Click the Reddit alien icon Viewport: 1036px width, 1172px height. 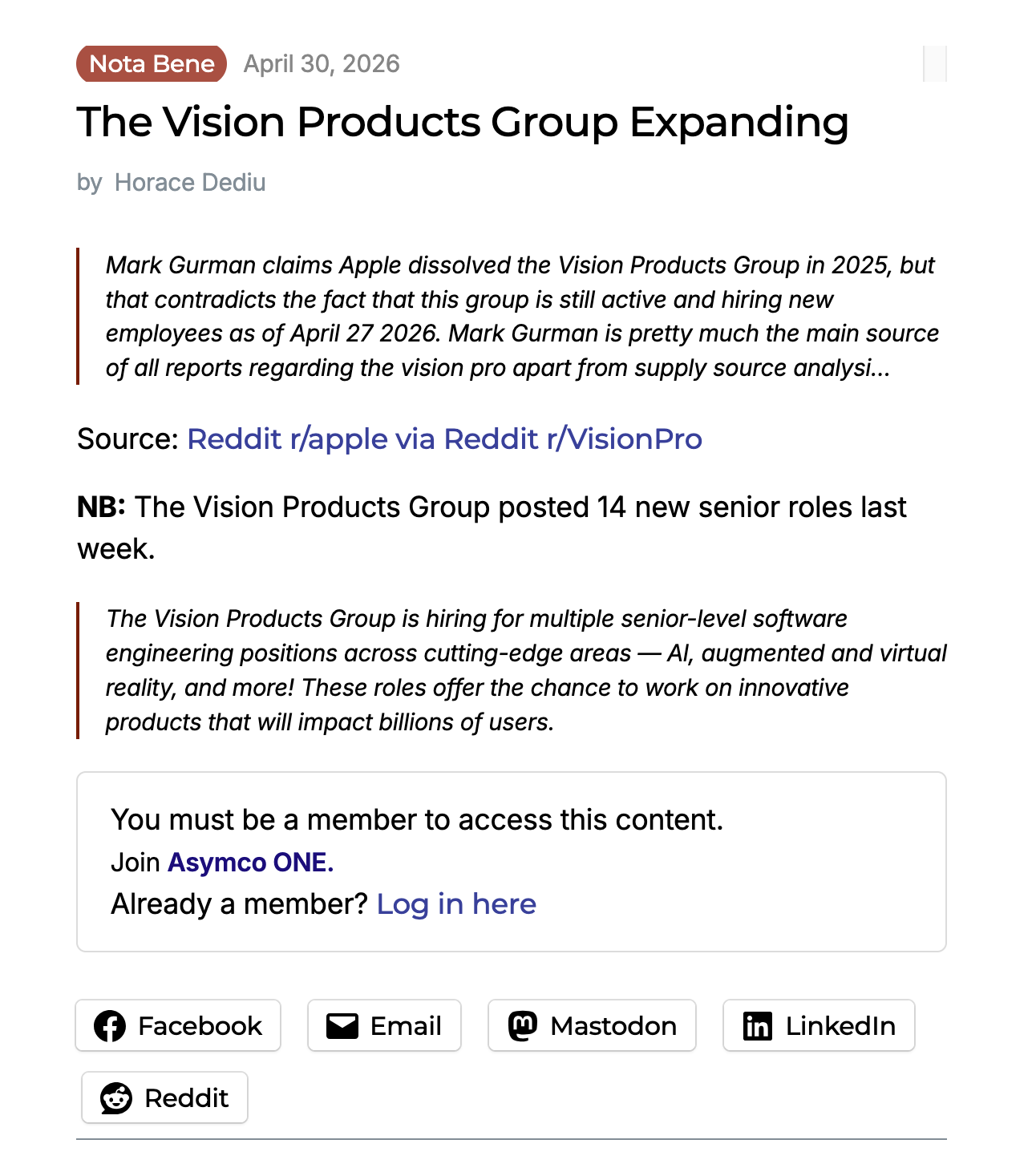pyautogui.click(x=116, y=1098)
